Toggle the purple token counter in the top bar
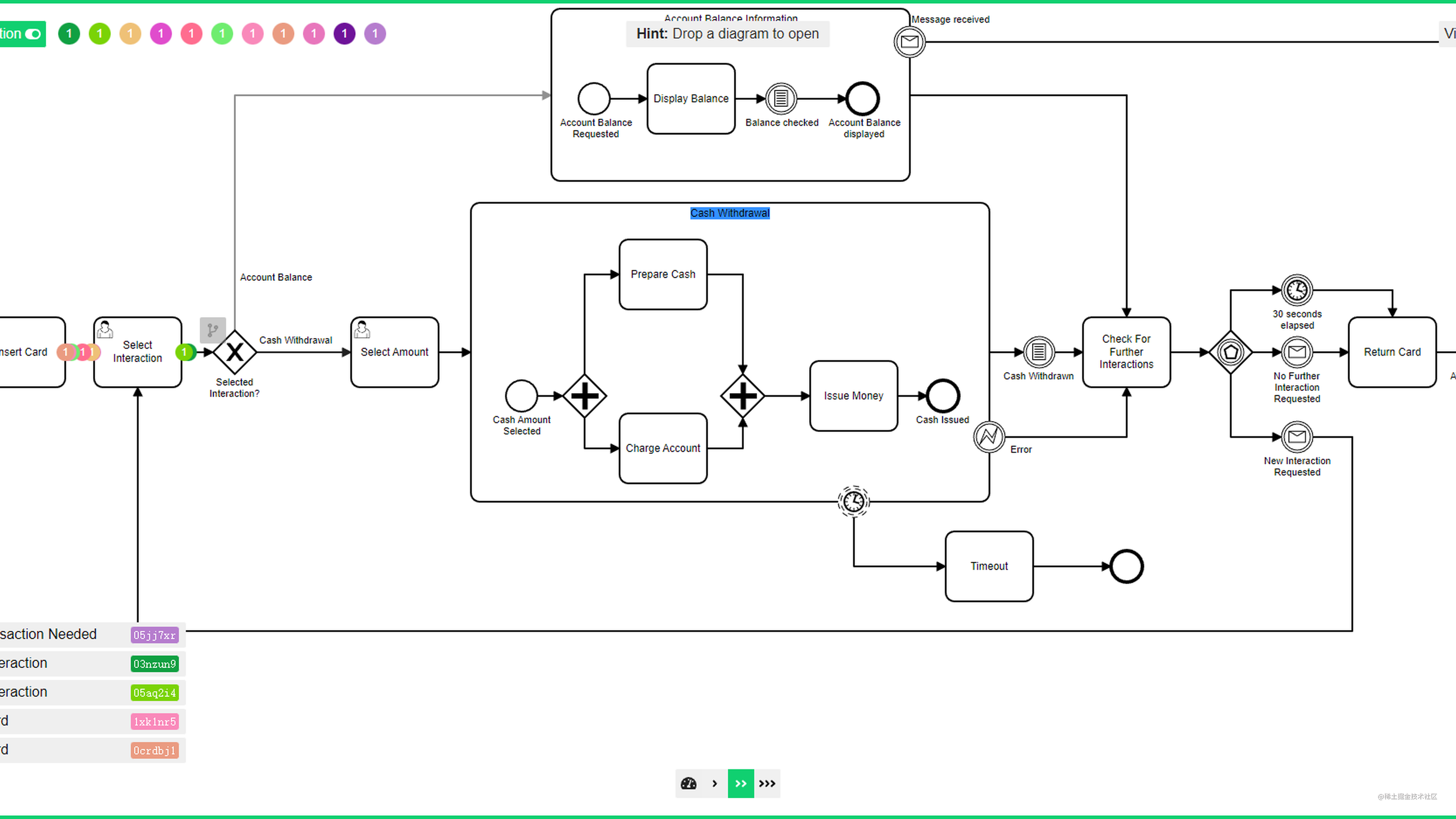 [x=344, y=33]
